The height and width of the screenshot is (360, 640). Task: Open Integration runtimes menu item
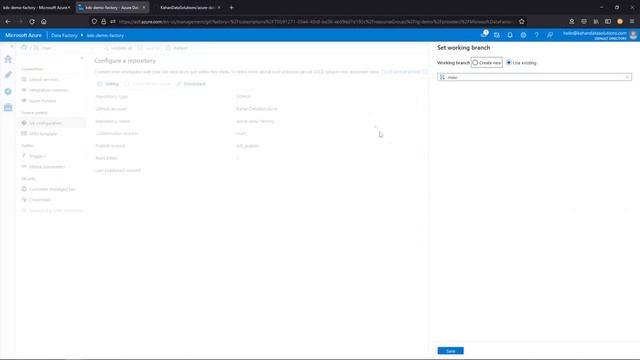49,90
